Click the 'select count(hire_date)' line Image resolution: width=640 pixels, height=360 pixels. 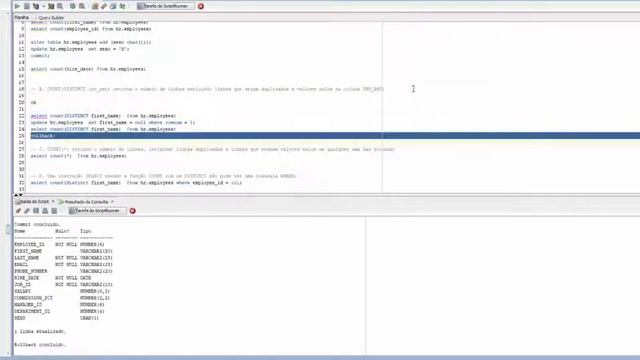88,69
